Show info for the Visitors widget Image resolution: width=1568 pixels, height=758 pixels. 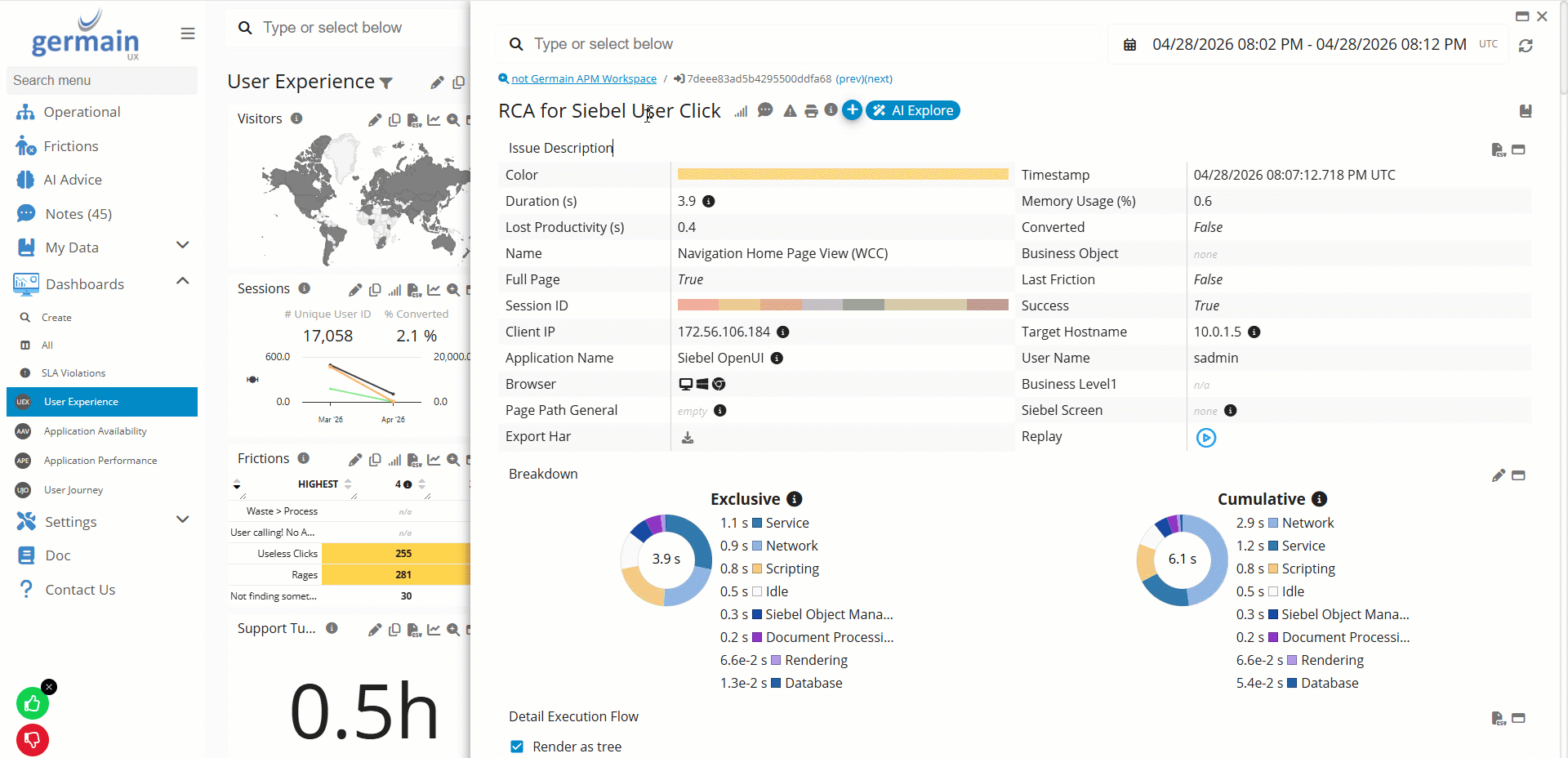click(x=296, y=118)
